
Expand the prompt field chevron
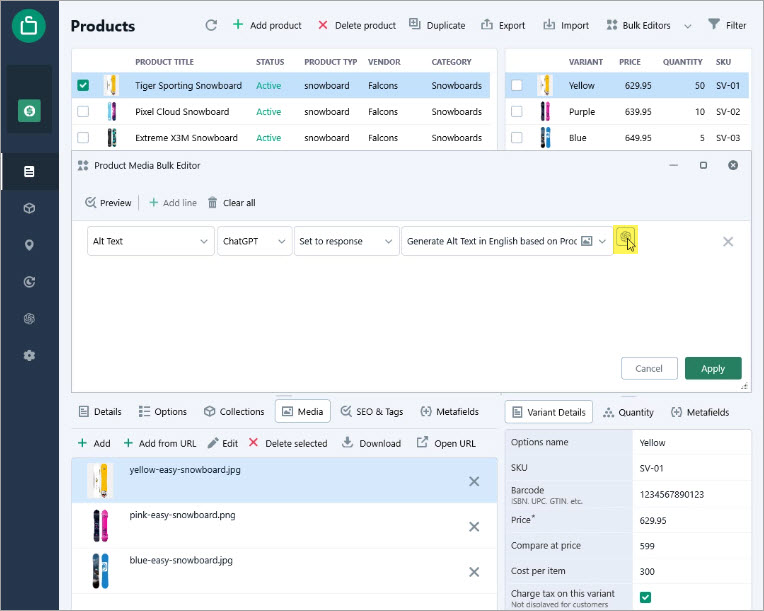coord(602,242)
